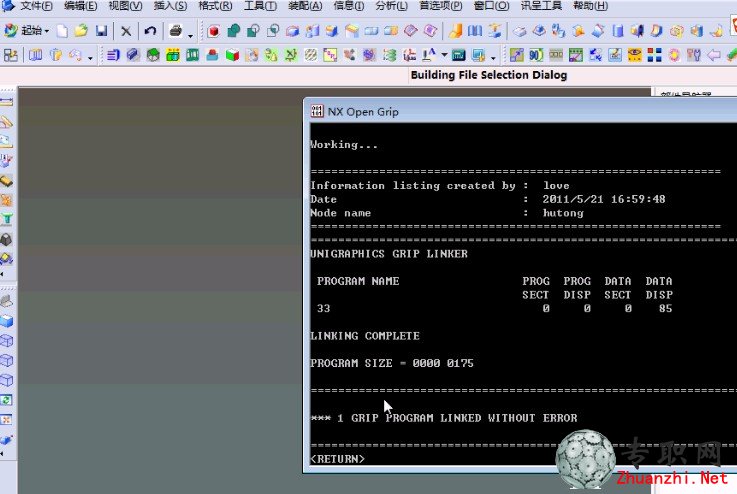The width and height of the screenshot is (737, 494).
Task: Open the 视图(V) menu
Action: (x=125, y=6)
